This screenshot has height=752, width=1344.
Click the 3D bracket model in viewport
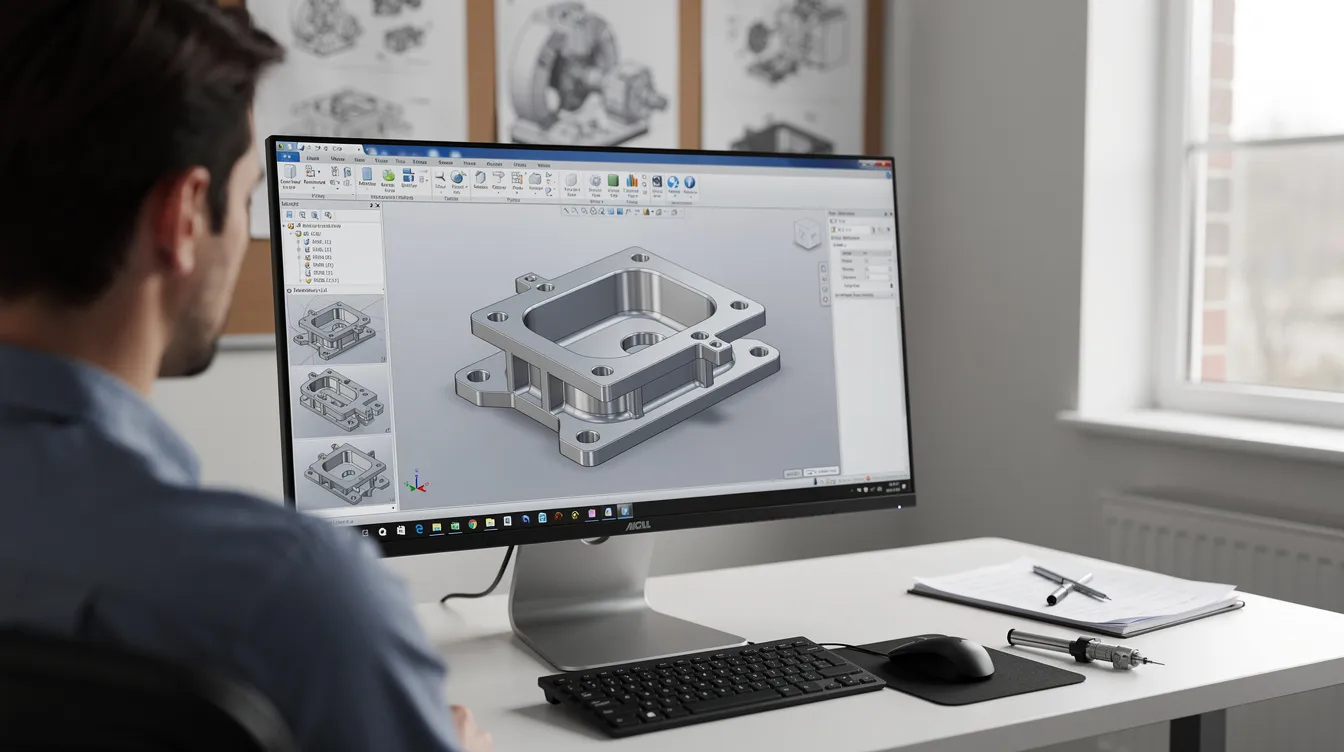point(618,355)
